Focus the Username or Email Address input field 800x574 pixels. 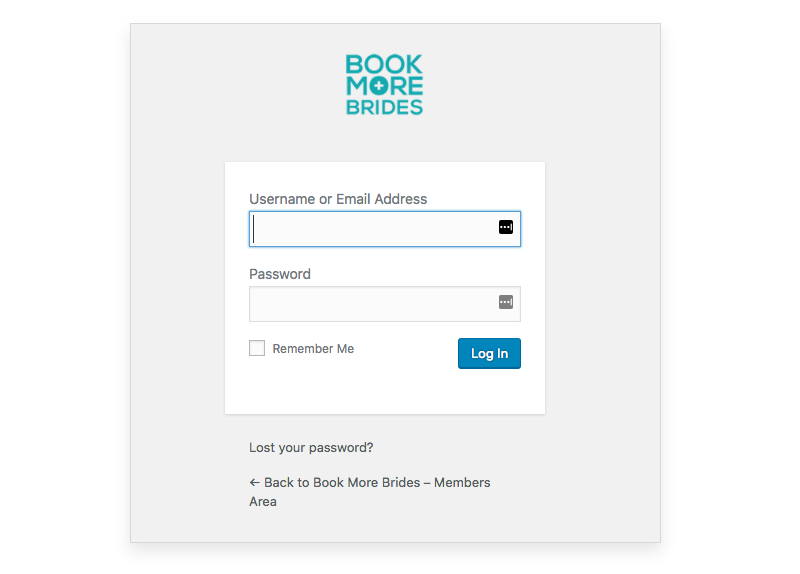[385, 229]
